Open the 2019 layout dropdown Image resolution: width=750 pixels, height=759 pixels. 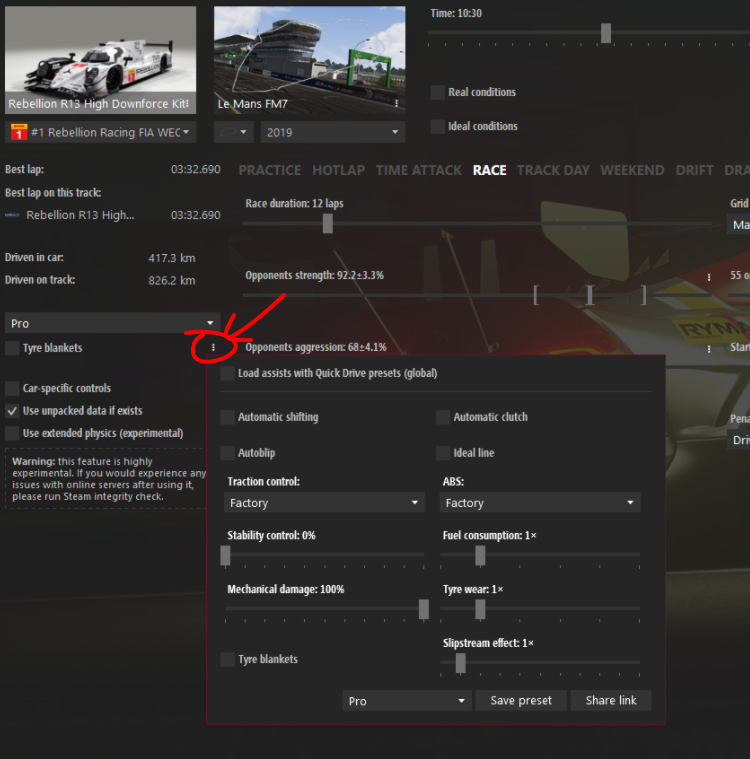(333, 132)
